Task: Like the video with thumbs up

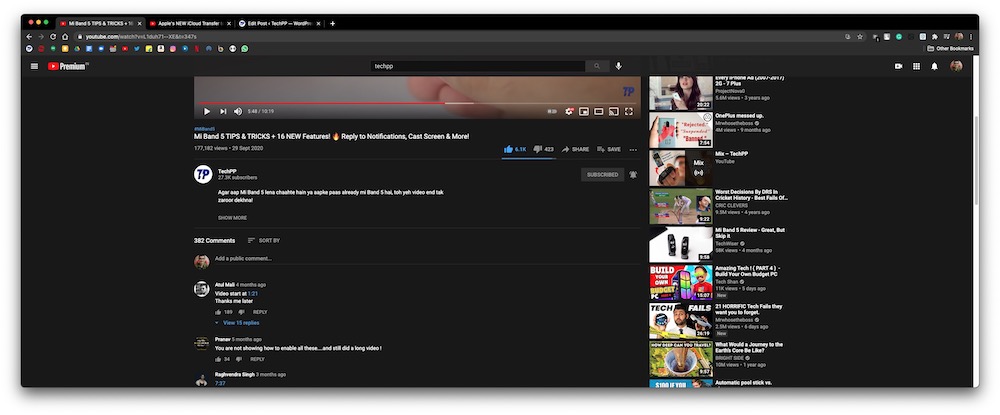Action: click(515, 149)
